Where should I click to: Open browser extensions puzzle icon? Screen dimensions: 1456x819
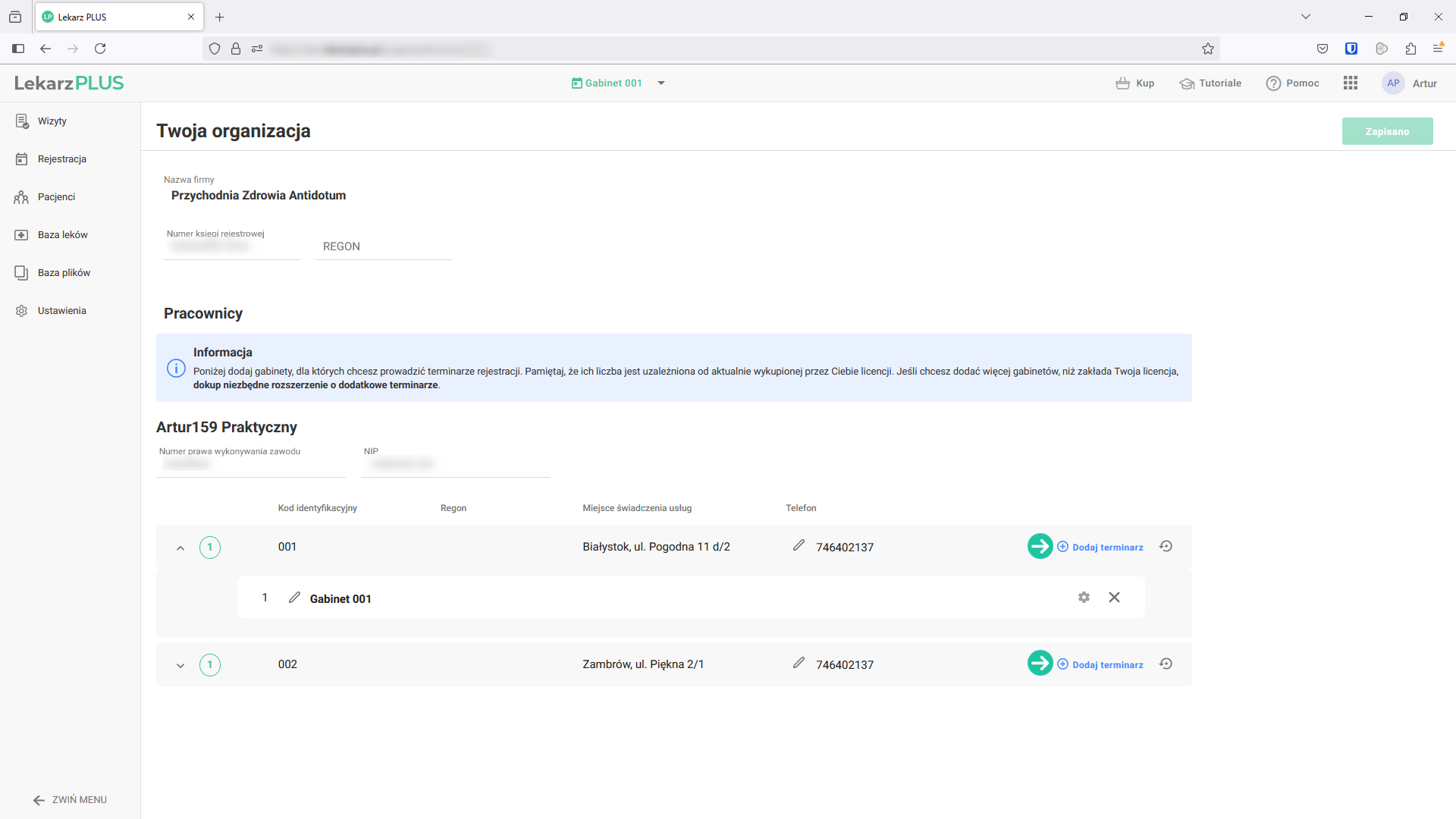(x=1410, y=49)
